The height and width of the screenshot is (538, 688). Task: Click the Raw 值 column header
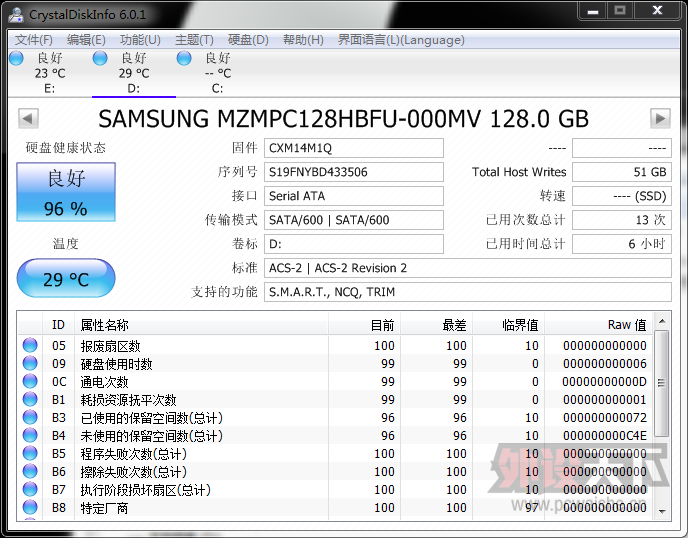(598, 325)
